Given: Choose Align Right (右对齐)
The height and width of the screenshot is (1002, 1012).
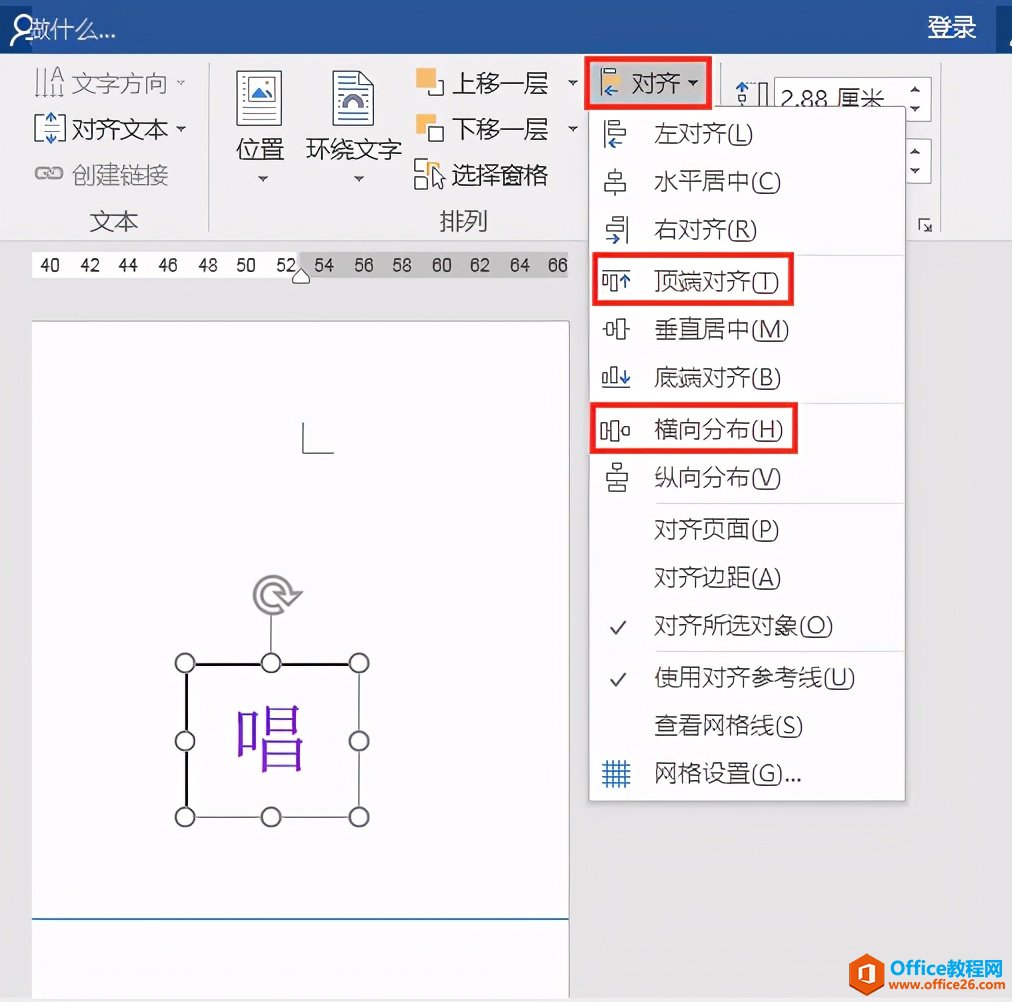Looking at the screenshot, I should point(747,230).
